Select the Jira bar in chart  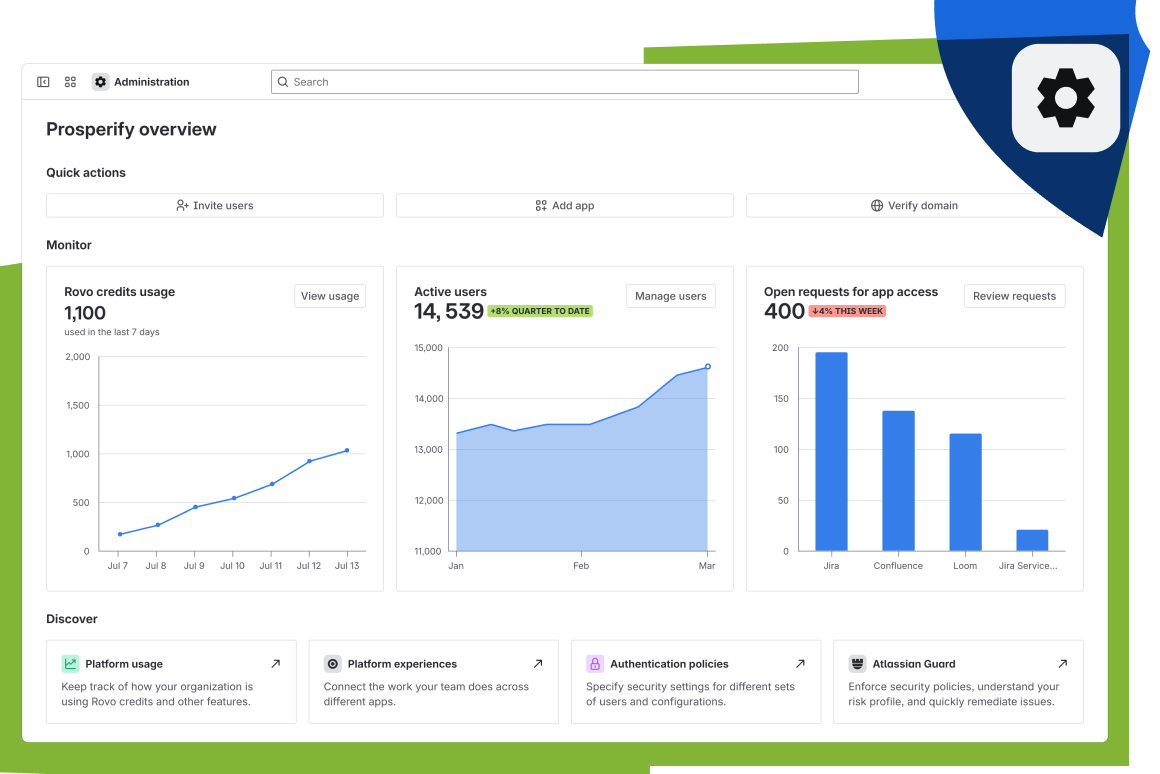tap(831, 451)
